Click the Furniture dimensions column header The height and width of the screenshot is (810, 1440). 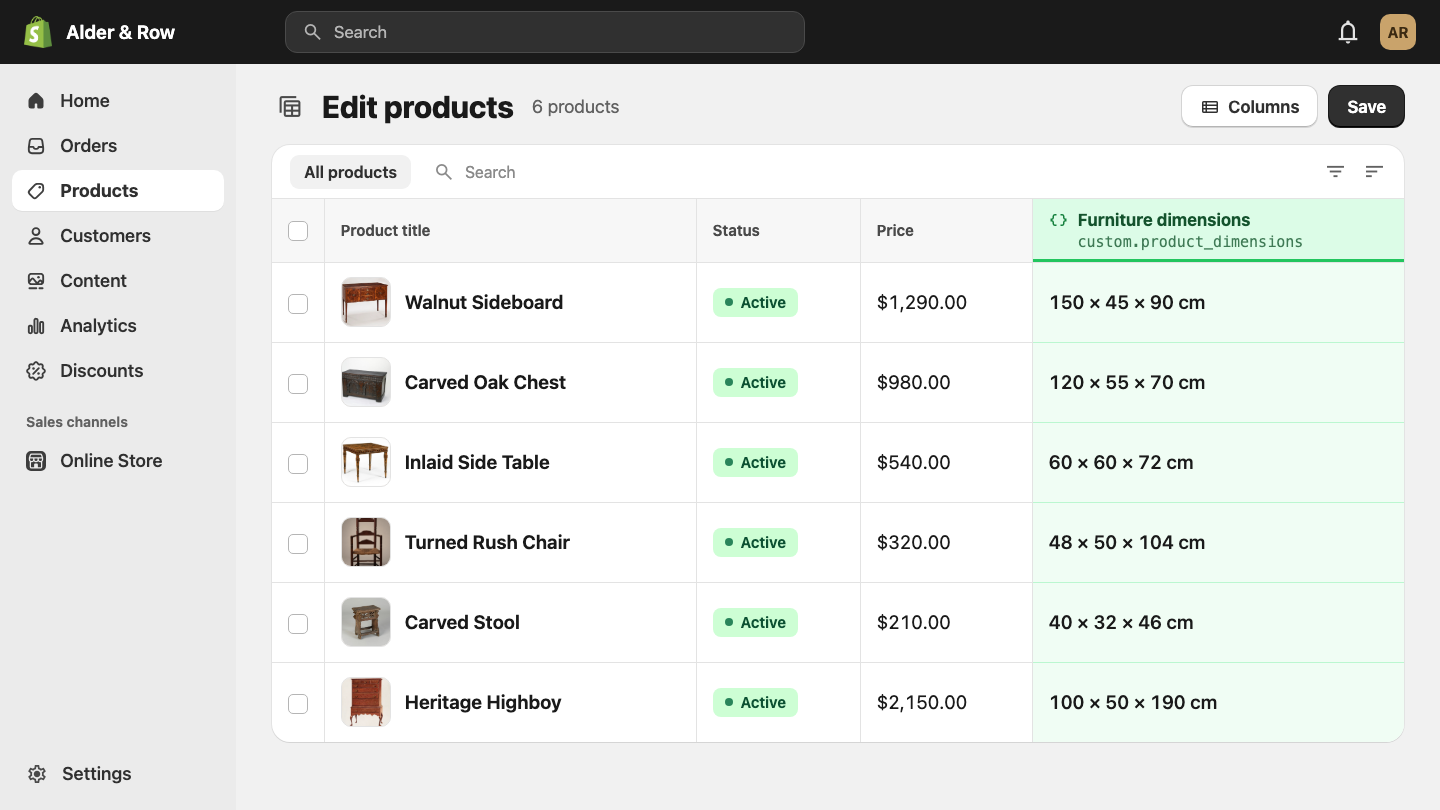1218,230
